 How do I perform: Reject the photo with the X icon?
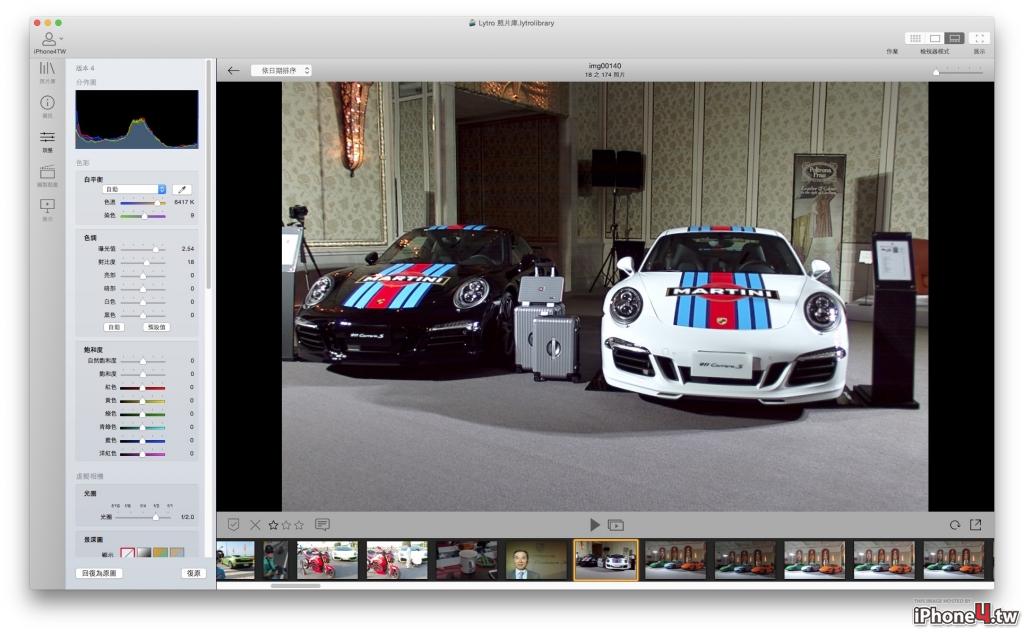point(255,525)
